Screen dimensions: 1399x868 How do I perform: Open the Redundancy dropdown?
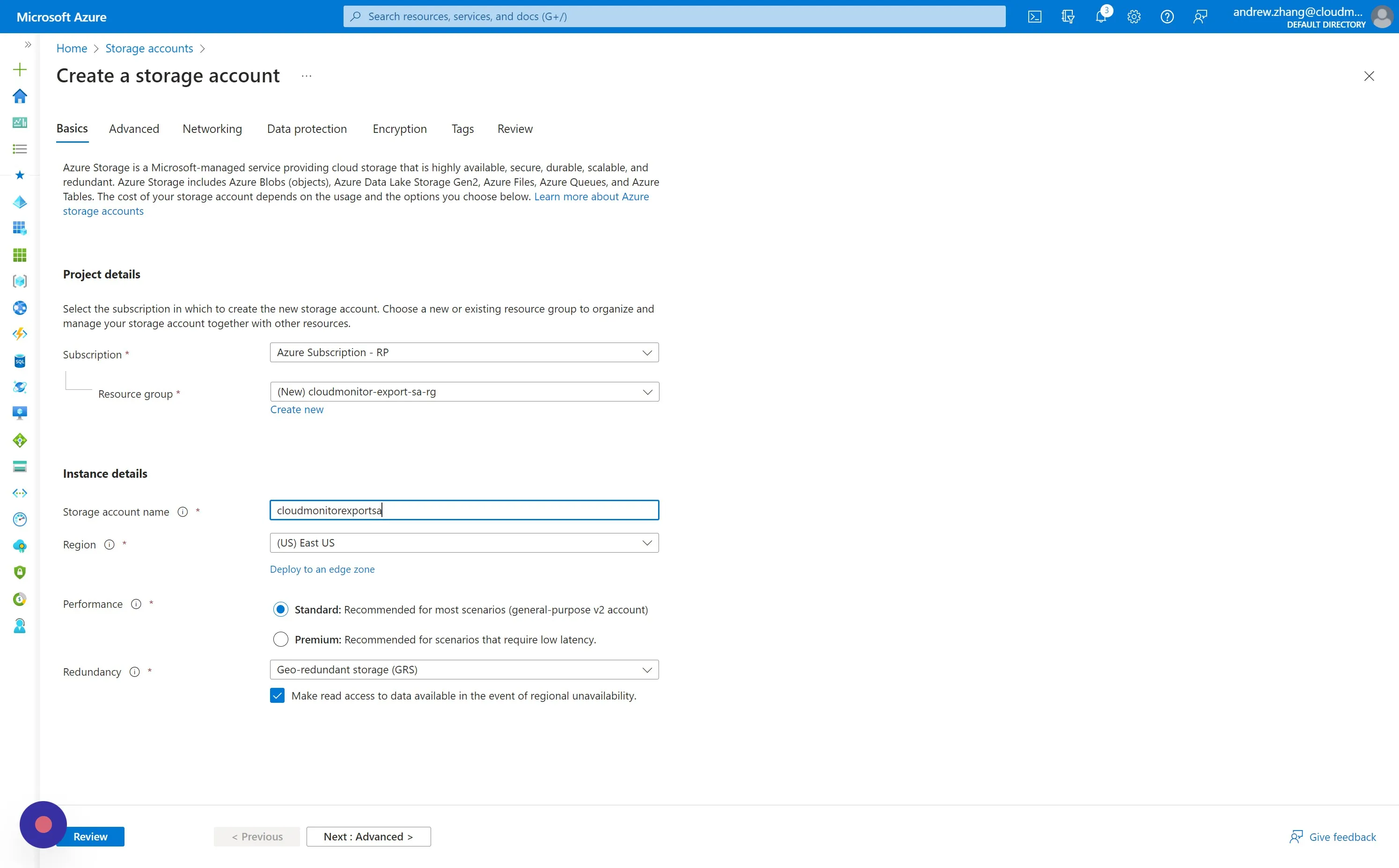click(x=464, y=670)
